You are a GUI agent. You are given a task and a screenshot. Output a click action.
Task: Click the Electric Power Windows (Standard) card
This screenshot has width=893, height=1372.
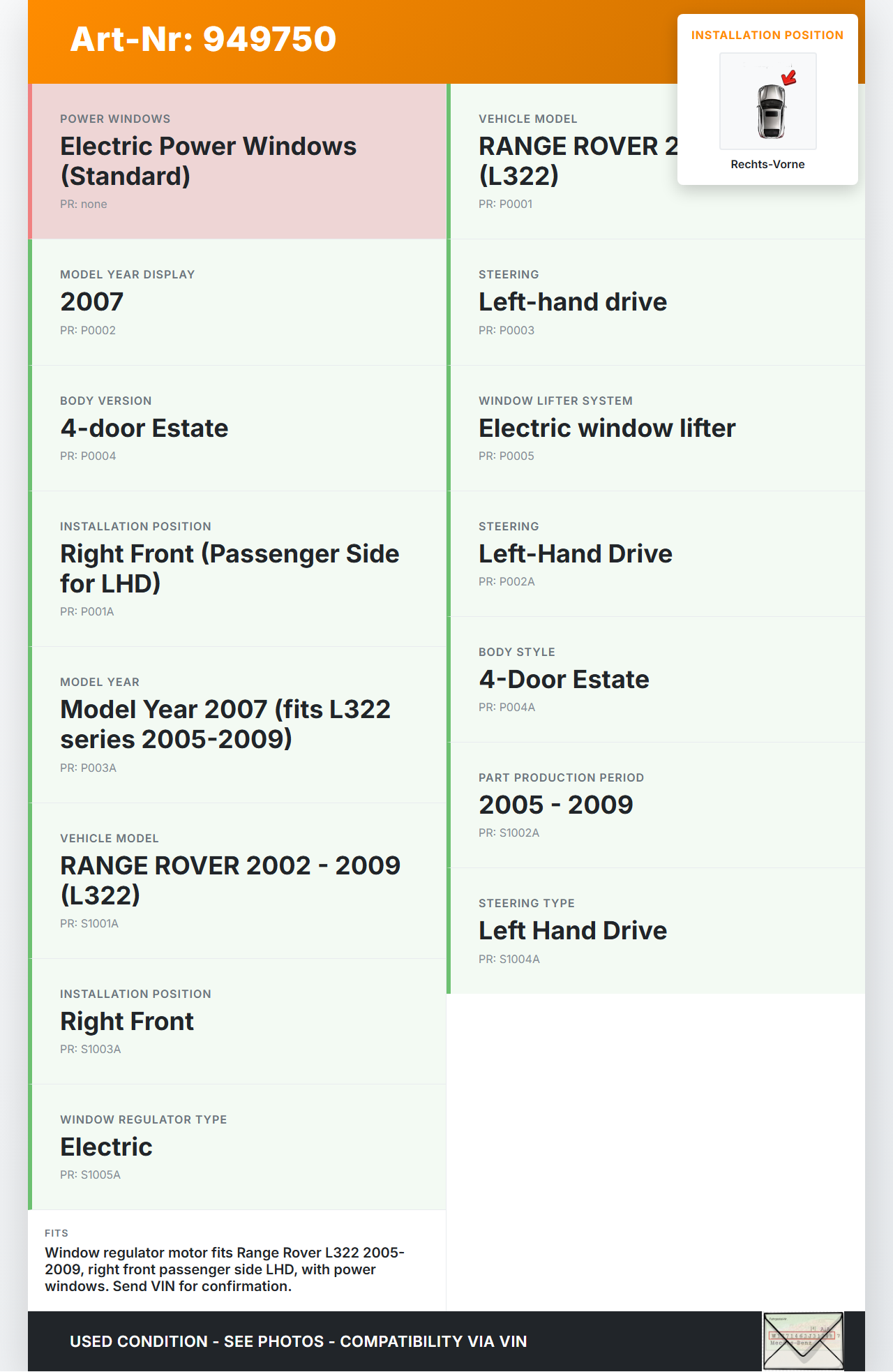click(x=237, y=161)
